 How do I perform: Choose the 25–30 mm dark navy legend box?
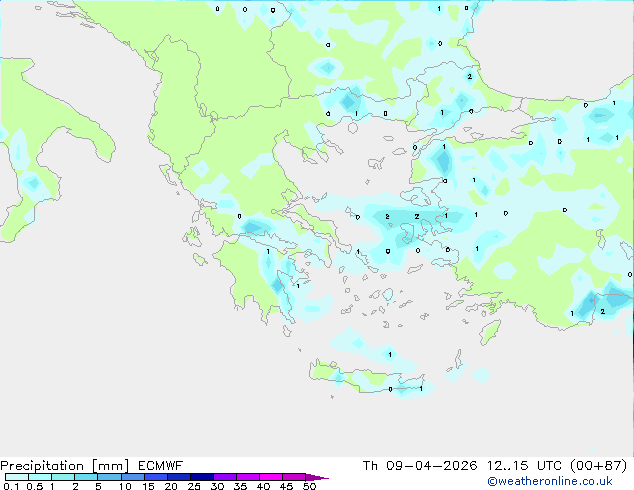(201, 477)
